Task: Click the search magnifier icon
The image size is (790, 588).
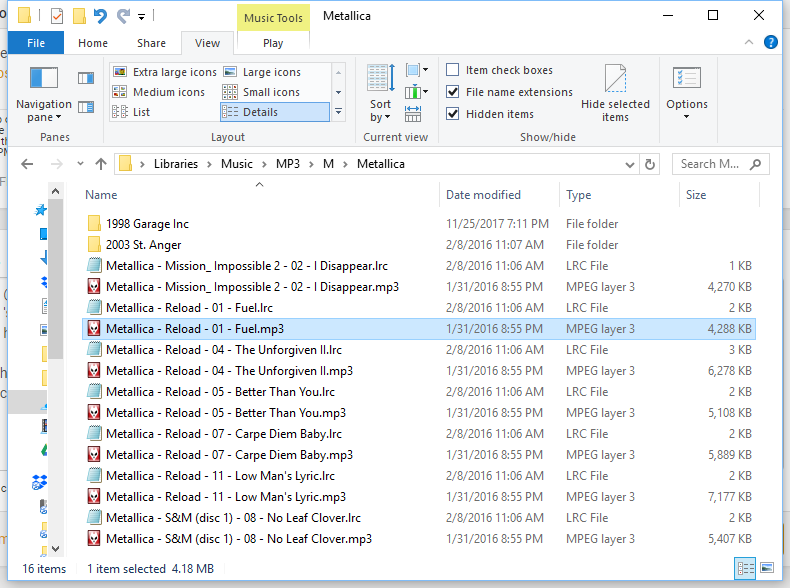Action: 755,164
